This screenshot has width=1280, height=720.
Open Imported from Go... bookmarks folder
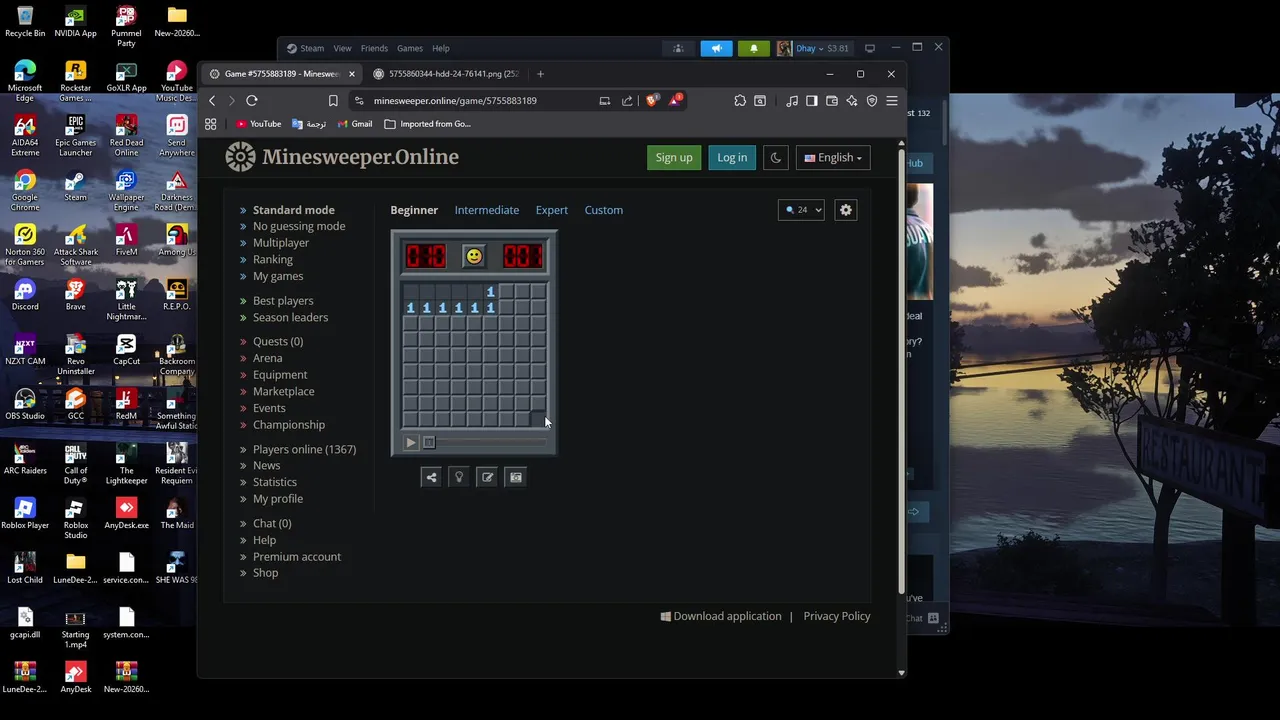tap(428, 124)
